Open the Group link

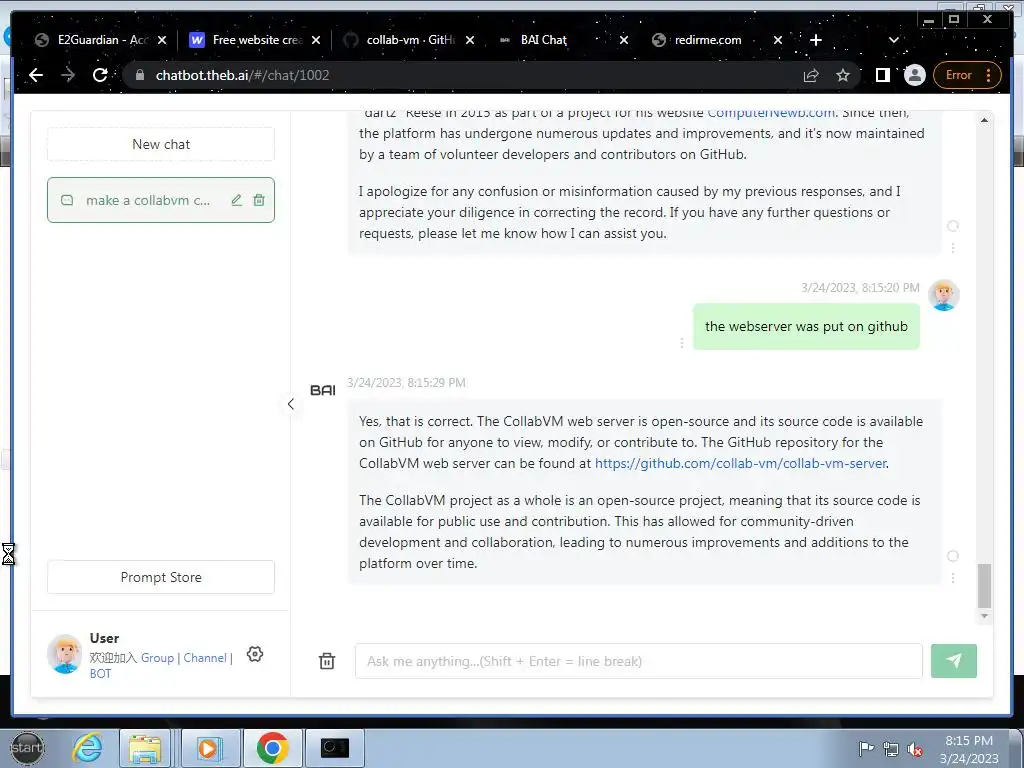[157, 658]
